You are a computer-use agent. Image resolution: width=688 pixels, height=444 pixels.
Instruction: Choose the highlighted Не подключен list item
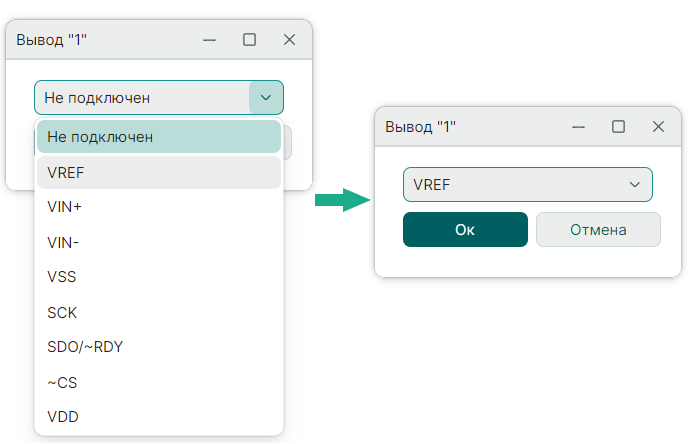tap(158, 137)
